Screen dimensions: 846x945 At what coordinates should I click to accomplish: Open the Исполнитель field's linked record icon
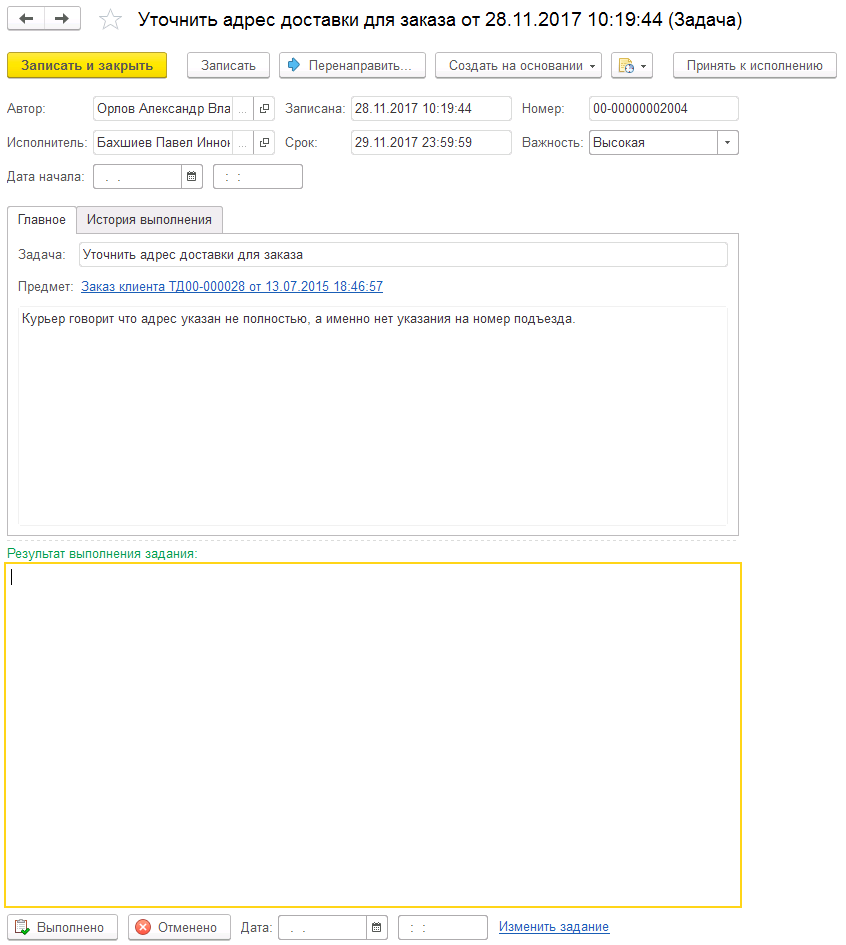[x=264, y=143]
